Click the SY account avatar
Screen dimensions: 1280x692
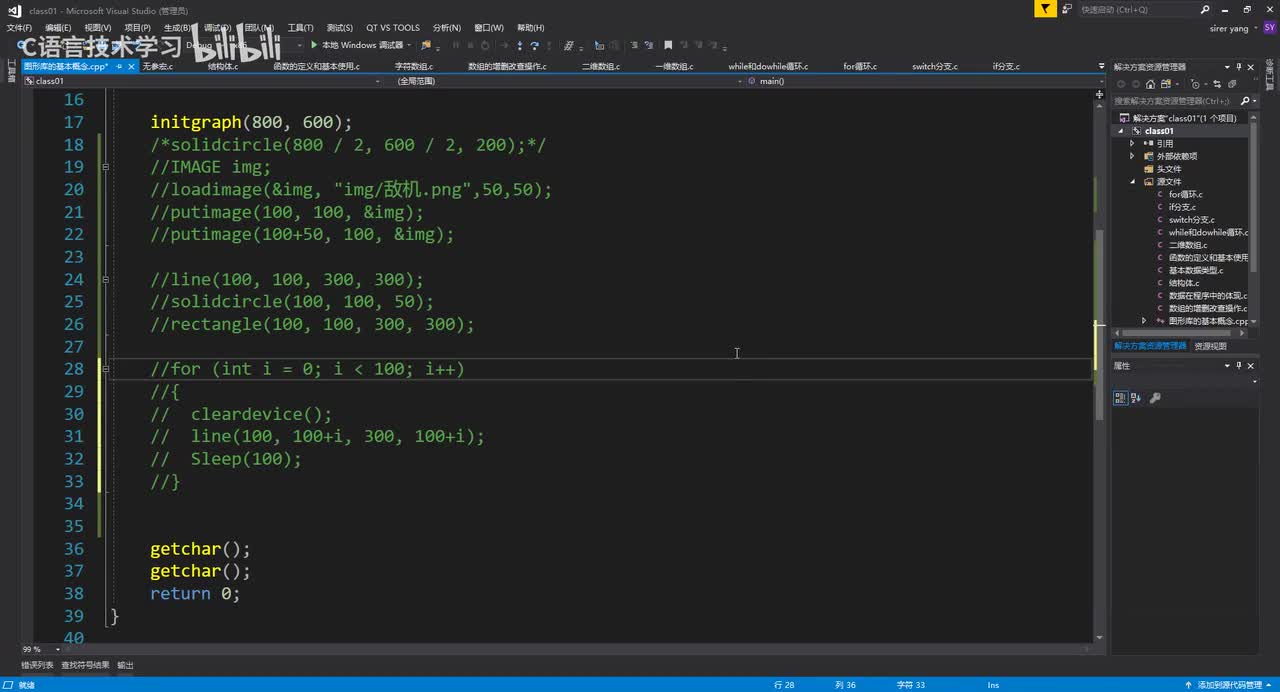[1269, 28]
